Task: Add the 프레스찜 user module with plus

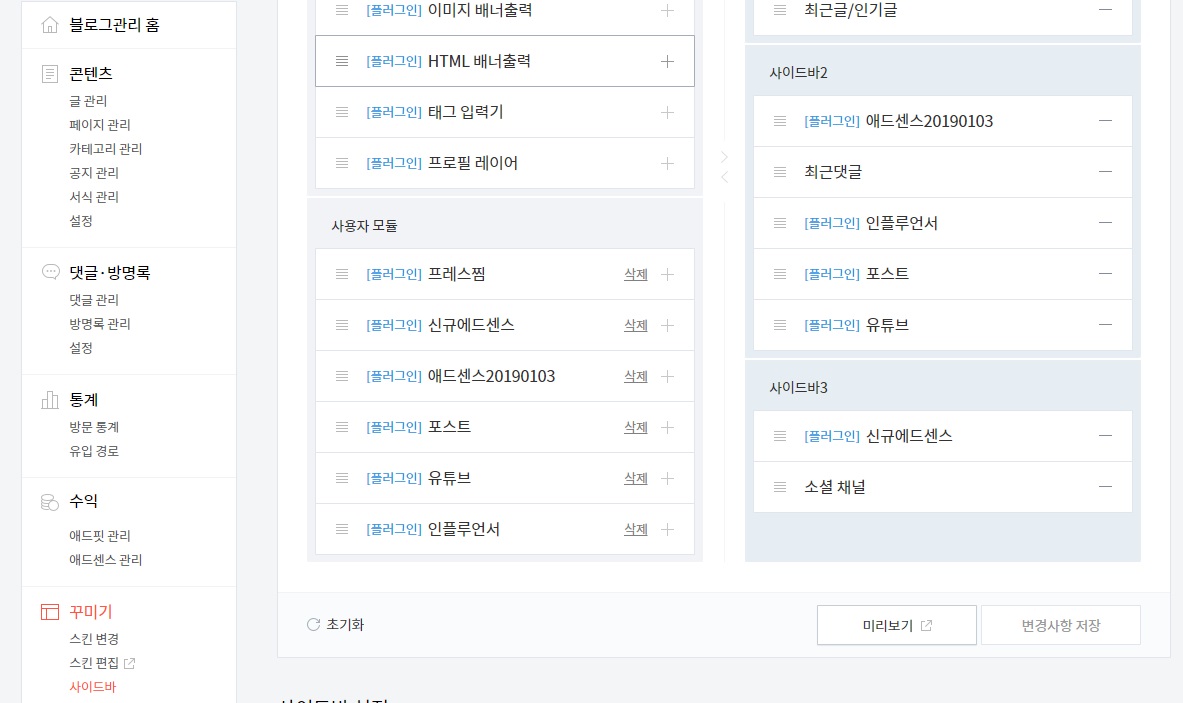Action: pyautogui.click(x=667, y=275)
